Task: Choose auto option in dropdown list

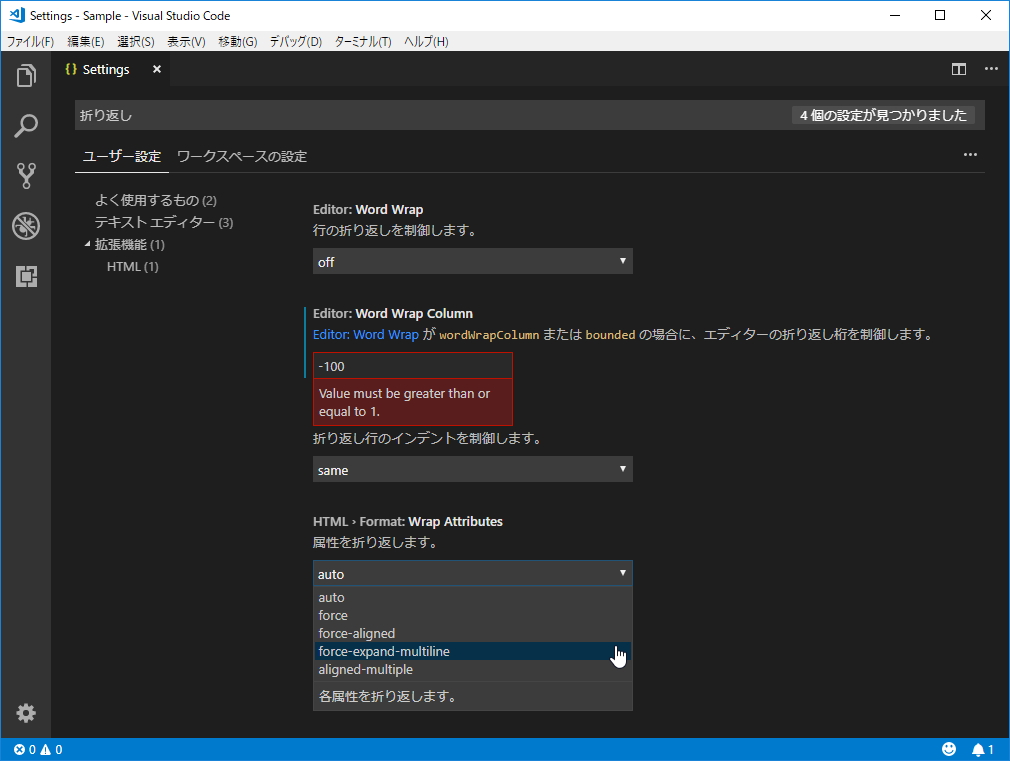Action: [473, 597]
